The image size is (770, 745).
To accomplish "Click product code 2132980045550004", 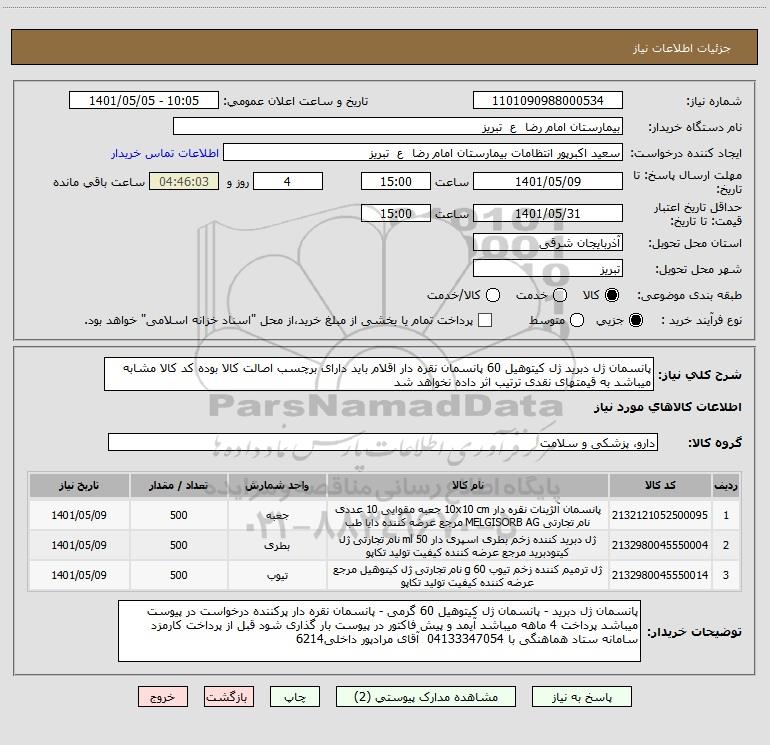I will pyautogui.click(x=660, y=545).
